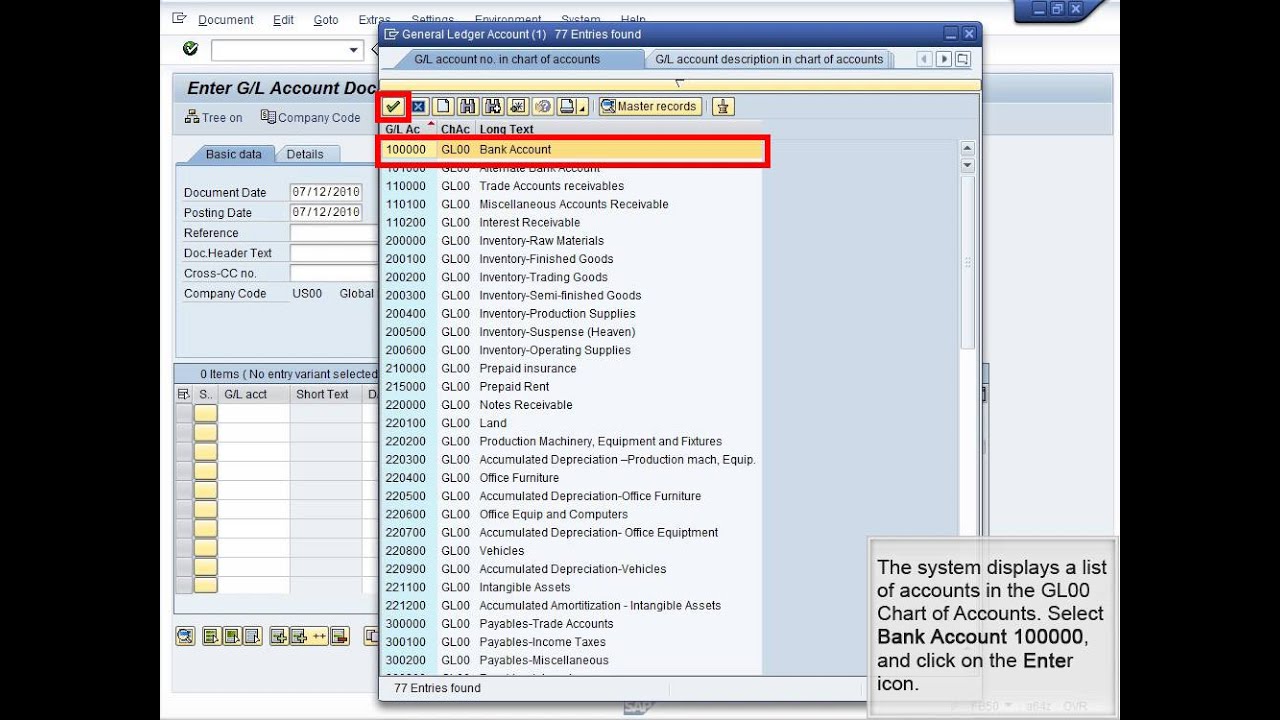The height and width of the screenshot is (720, 1280).
Task: Select the 220100 Land row
Action: (571, 423)
